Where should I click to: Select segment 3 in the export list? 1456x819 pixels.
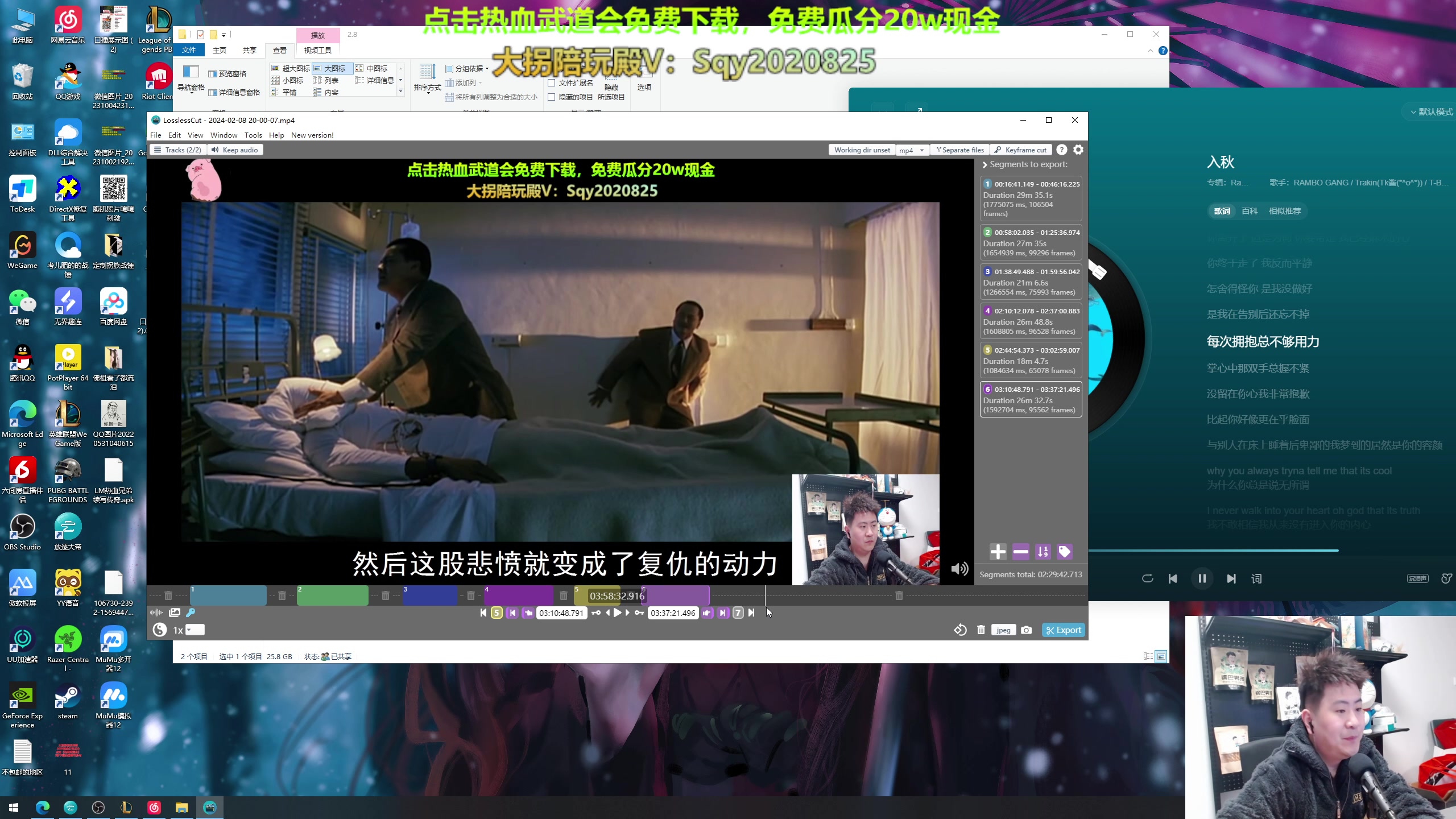point(1030,282)
